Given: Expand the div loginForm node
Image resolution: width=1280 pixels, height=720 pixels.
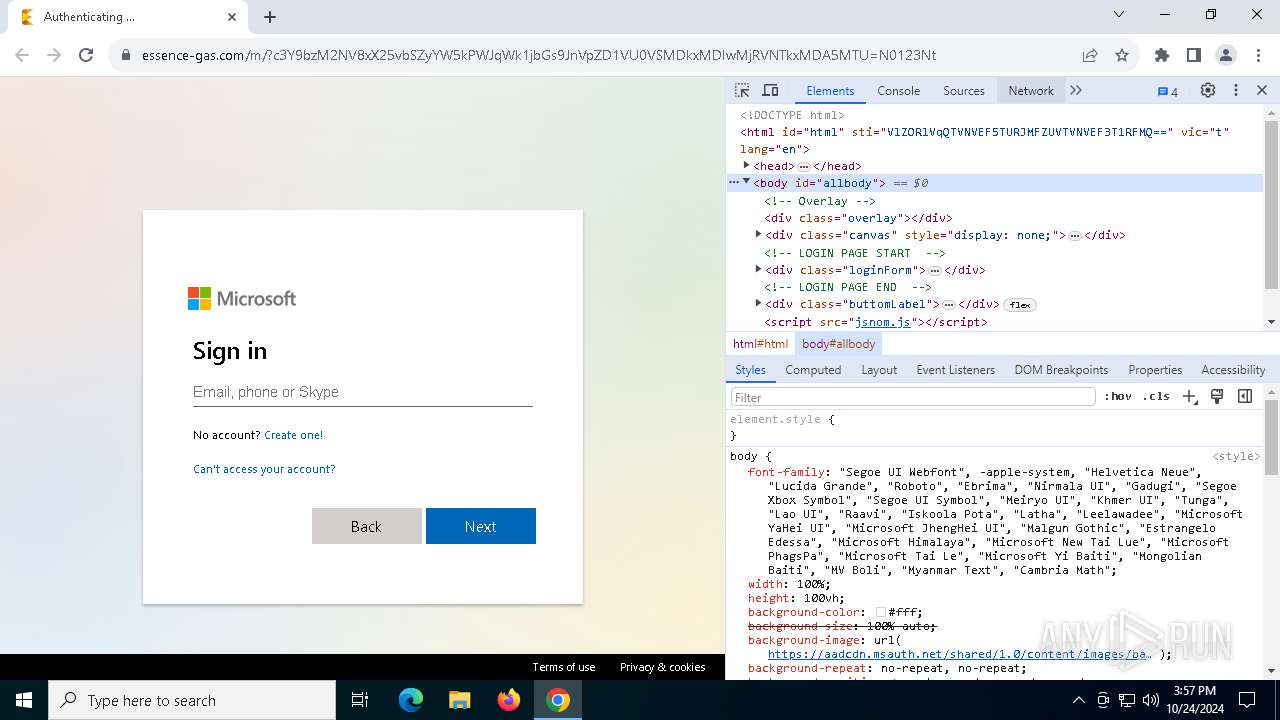Looking at the screenshot, I should [758, 269].
